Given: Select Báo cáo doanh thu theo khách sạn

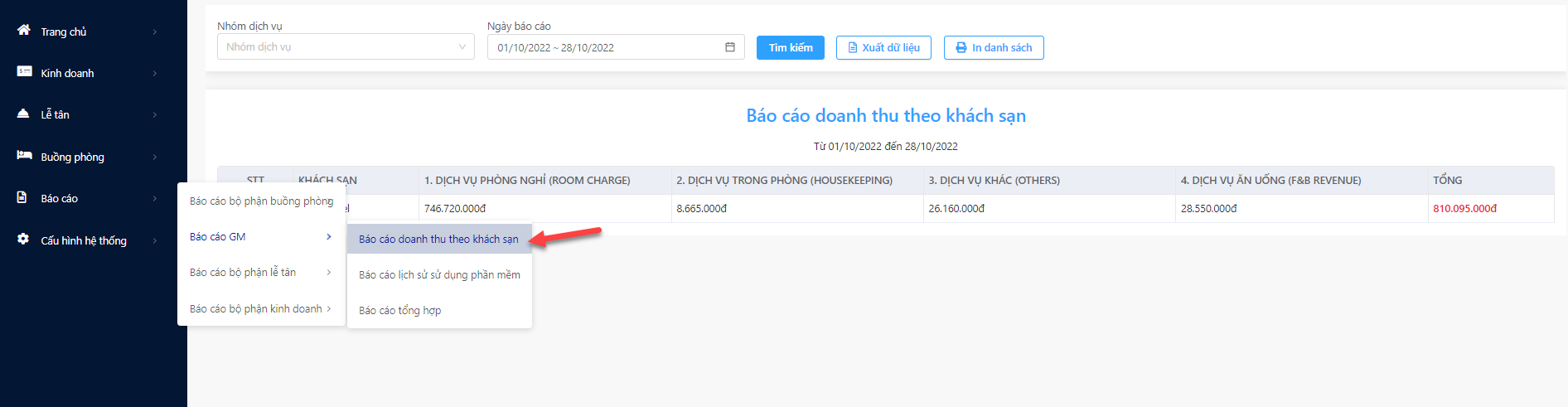Looking at the screenshot, I should [x=438, y=239].
